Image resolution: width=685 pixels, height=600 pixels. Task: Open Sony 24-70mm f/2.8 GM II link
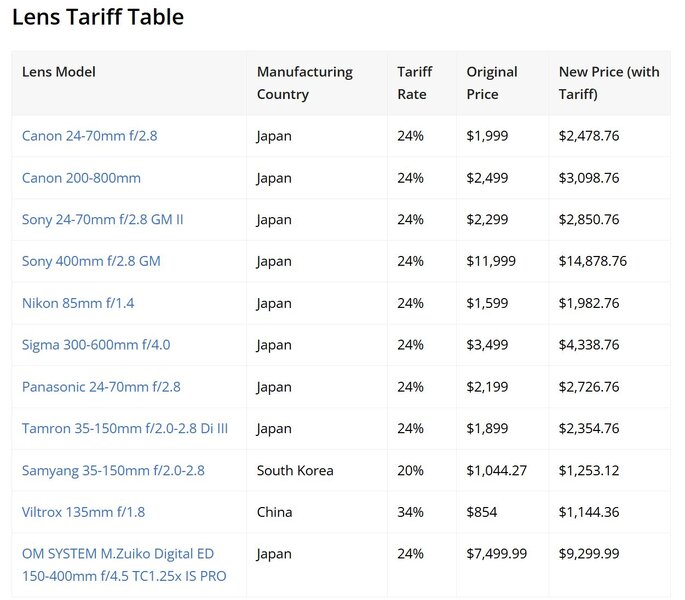click(102, 220)
